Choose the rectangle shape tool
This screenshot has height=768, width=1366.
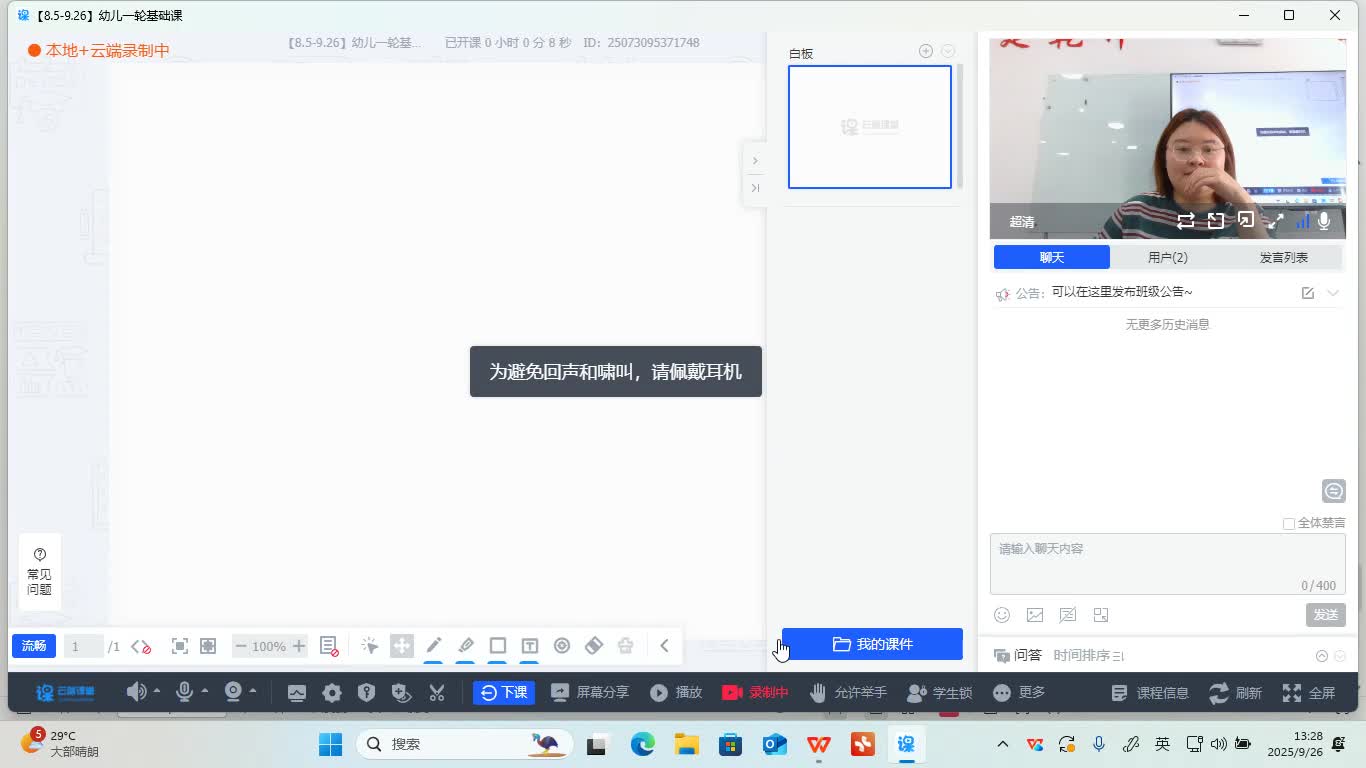click(x=497, y=645)
